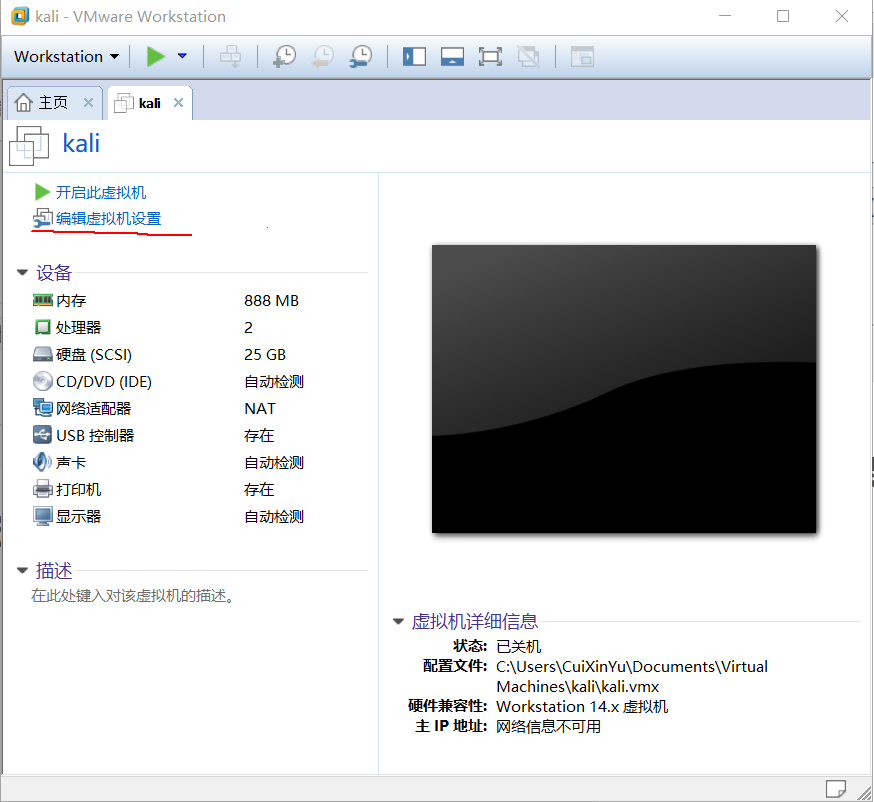Open the Workstation dropdown menu
The image size is (874, 802).
66,56
